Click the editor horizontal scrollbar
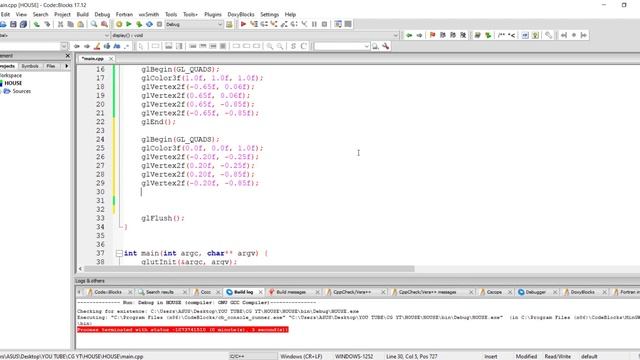The height and width of the screenshot is (360, 640). point(249,269)
